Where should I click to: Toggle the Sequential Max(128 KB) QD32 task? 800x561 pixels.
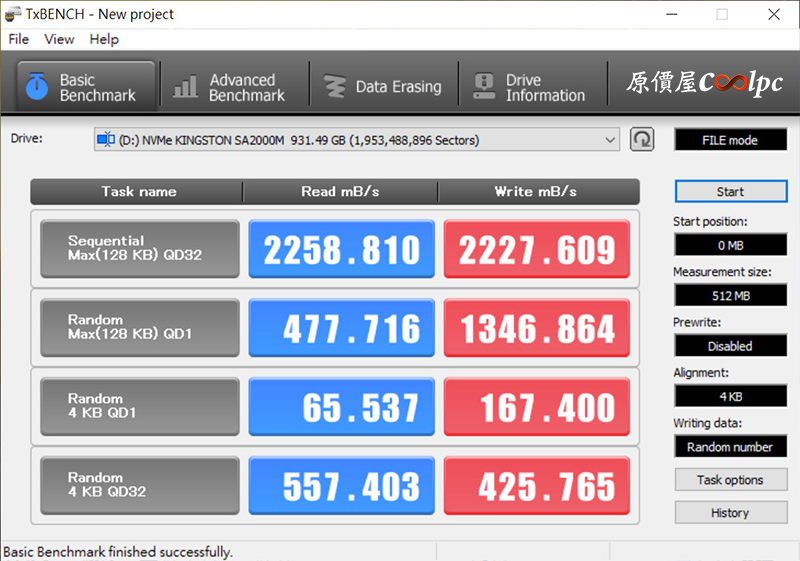click(x=139, y=249)
